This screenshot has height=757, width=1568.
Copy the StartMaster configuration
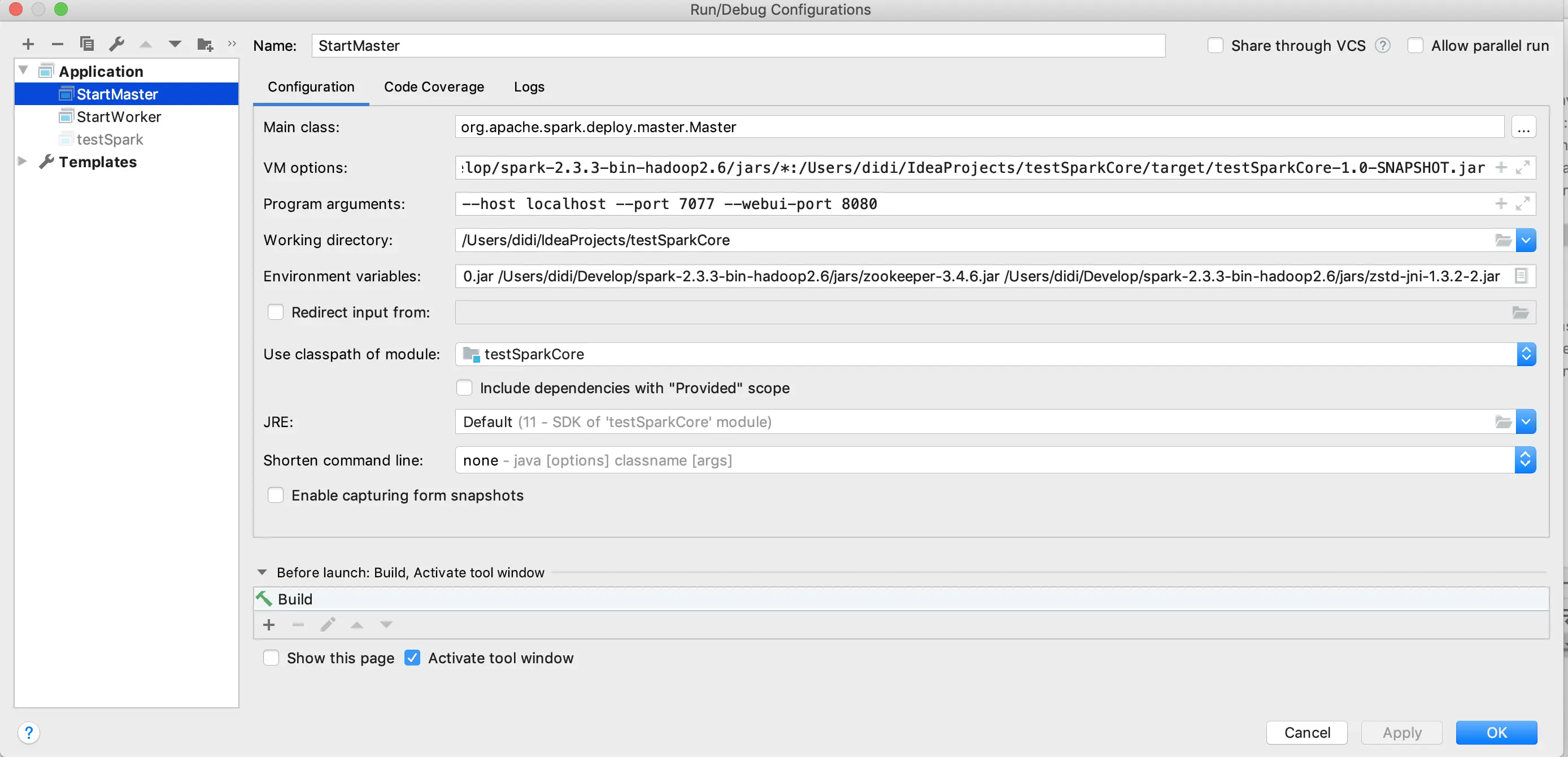coord(86,44)
